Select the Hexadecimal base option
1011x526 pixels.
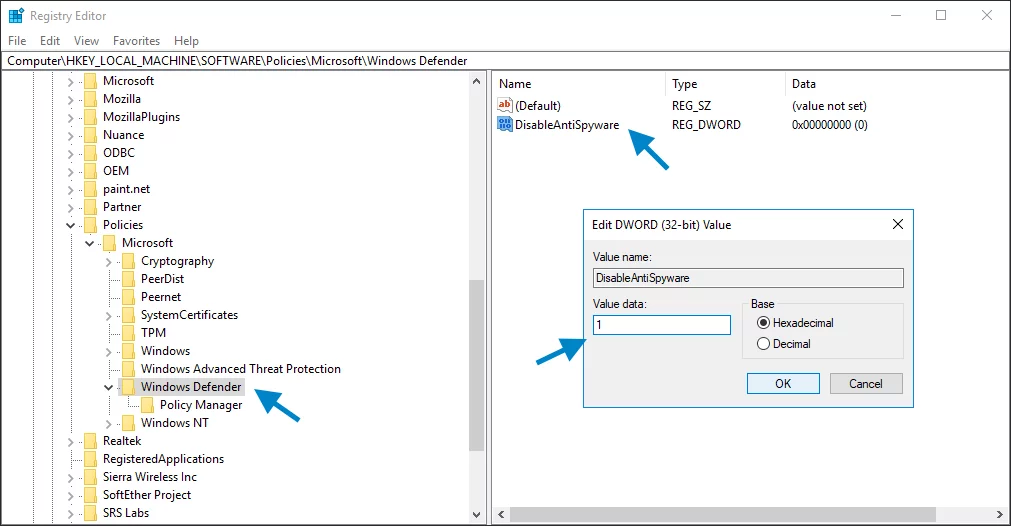pyautogui.click(x=764, y=323)
